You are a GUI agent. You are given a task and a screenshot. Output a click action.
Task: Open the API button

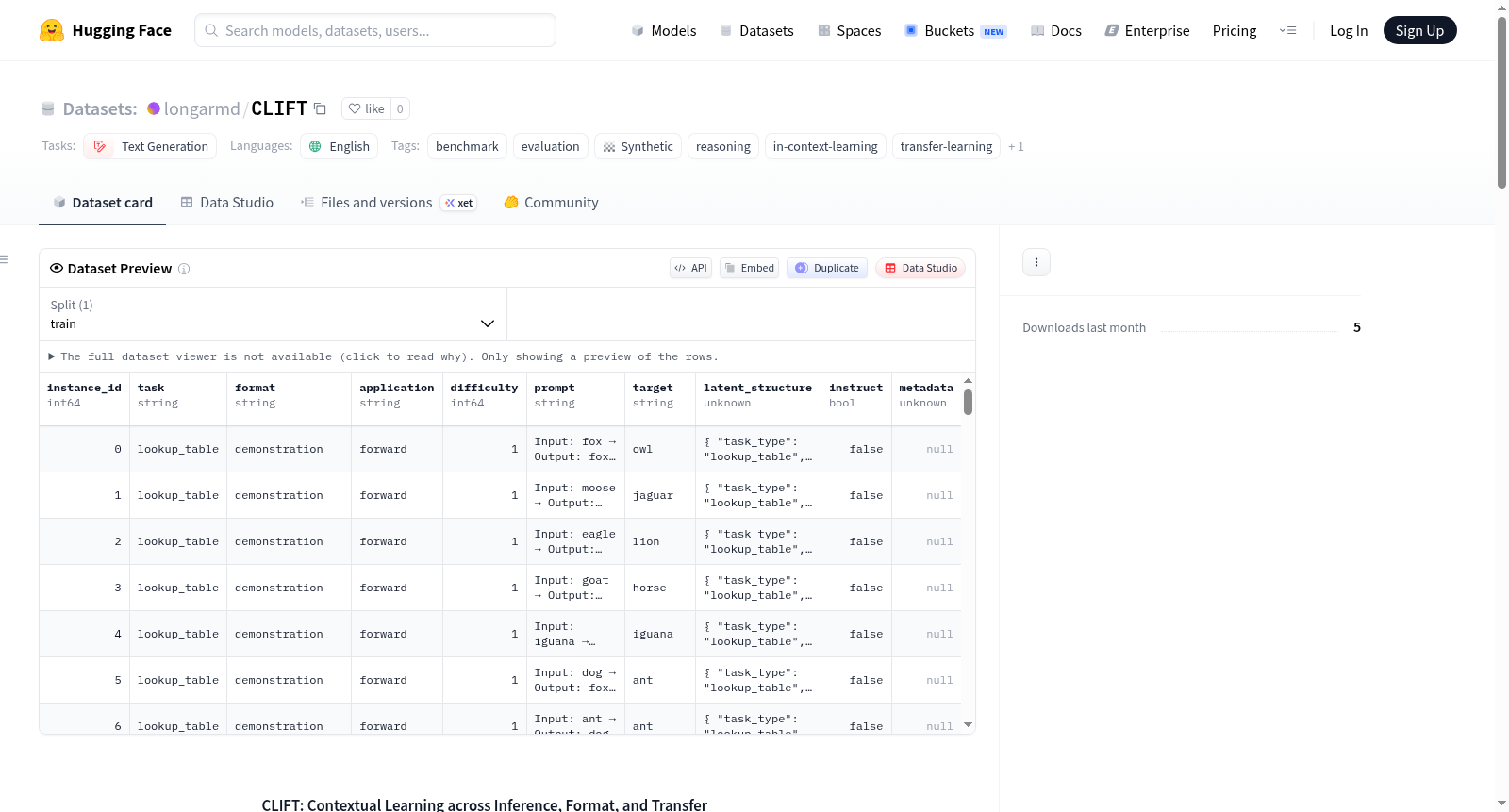point(690,268)
